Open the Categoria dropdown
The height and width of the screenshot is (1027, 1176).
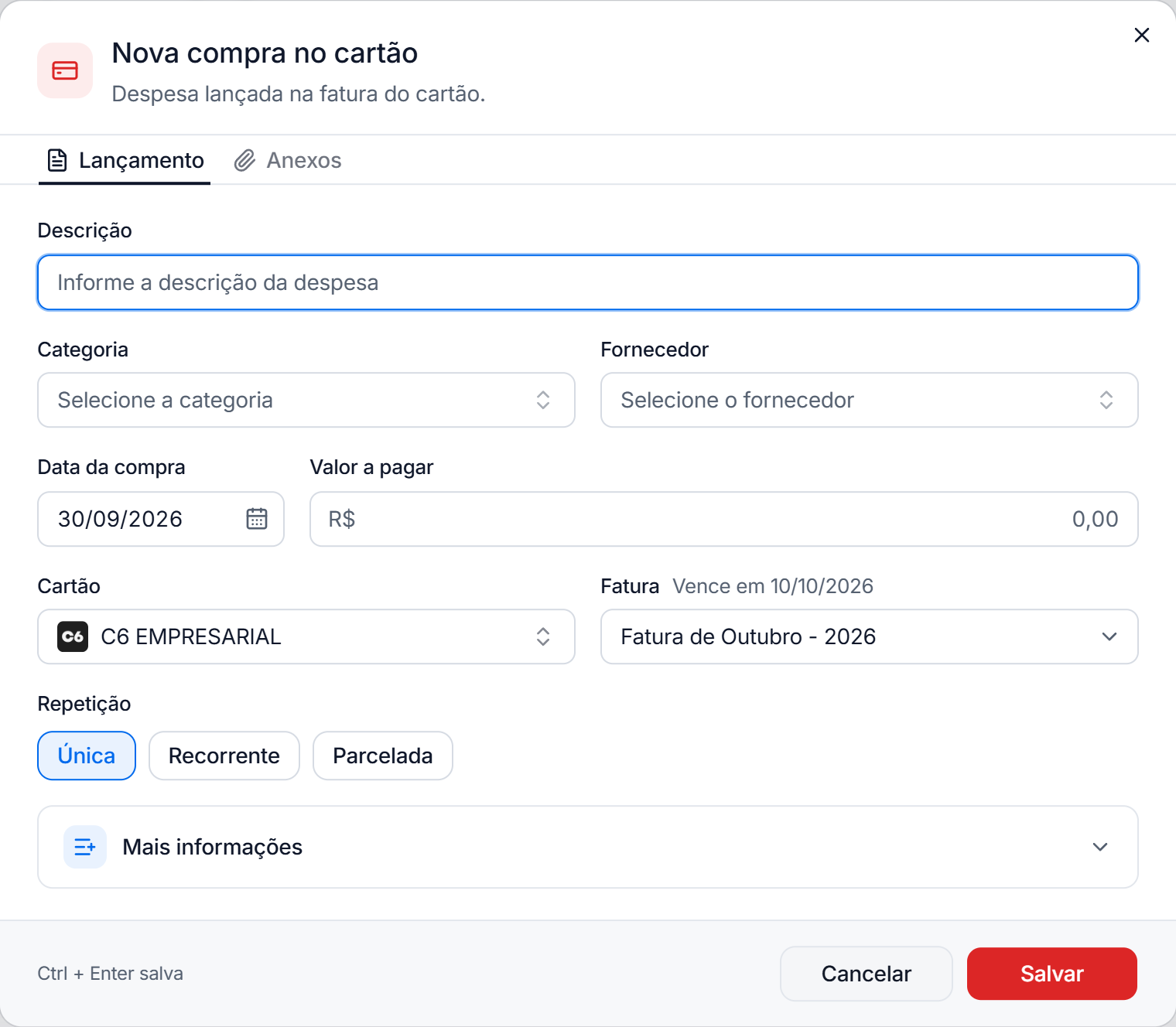click(306, 400)
